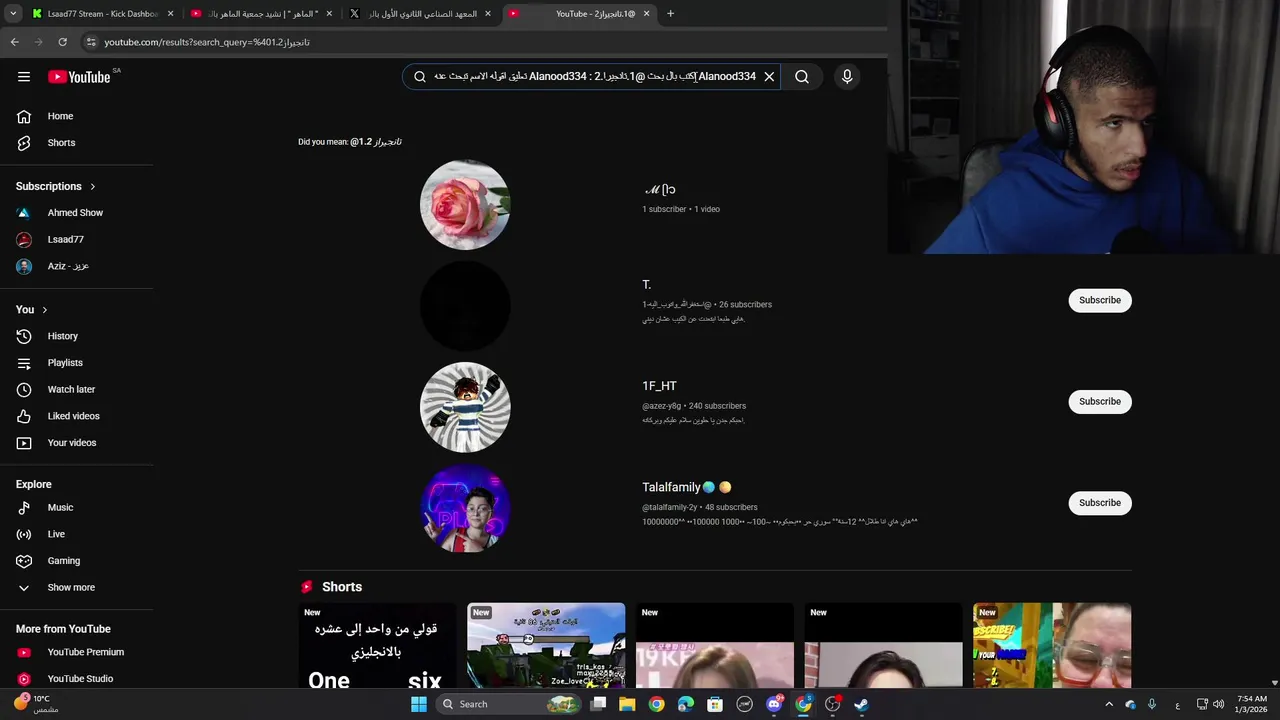The height and width of the screenshot is (720, 1280).
Task: Open Liked videos in the sidebar
Action: coord(73,416)
